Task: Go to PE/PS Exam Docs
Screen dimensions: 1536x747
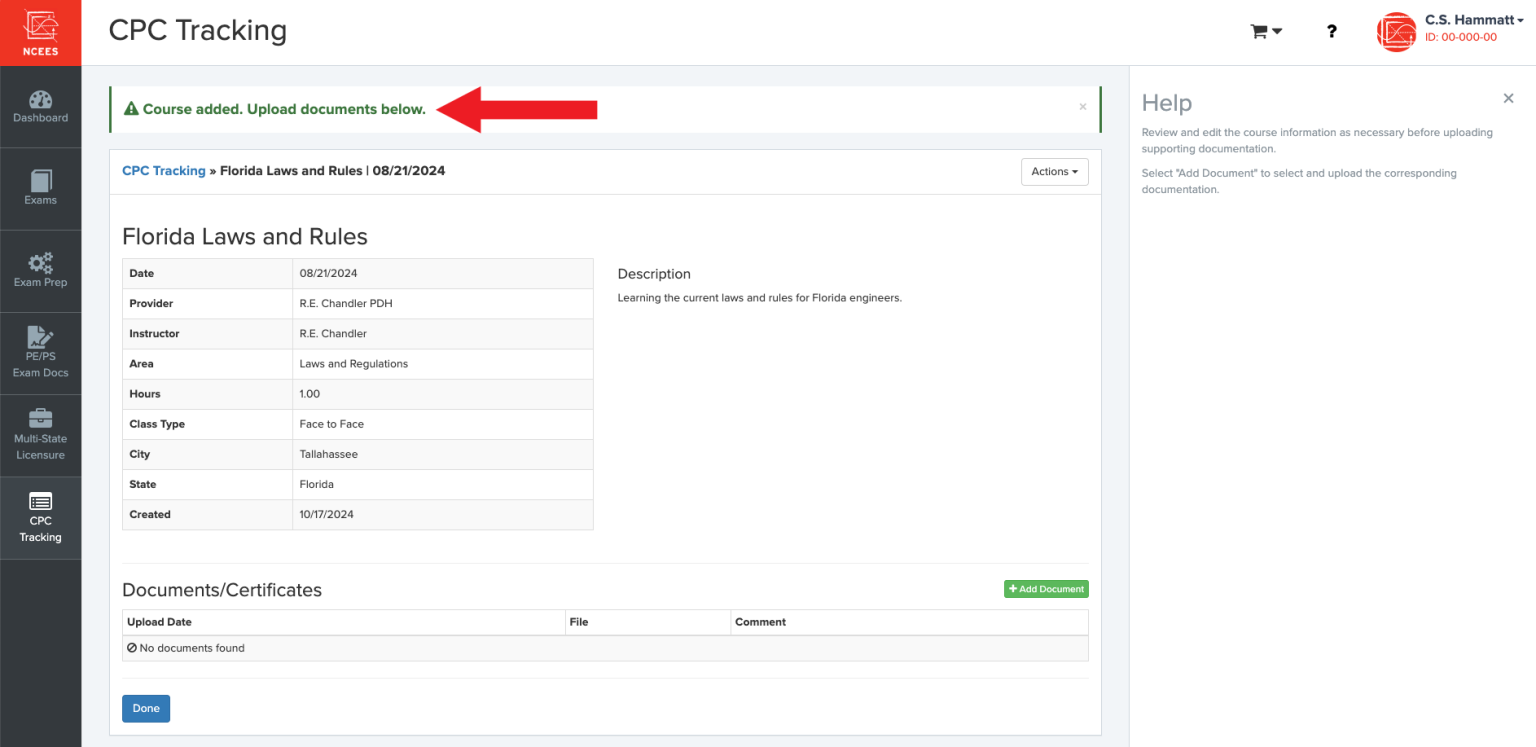Action: [40, 352]
